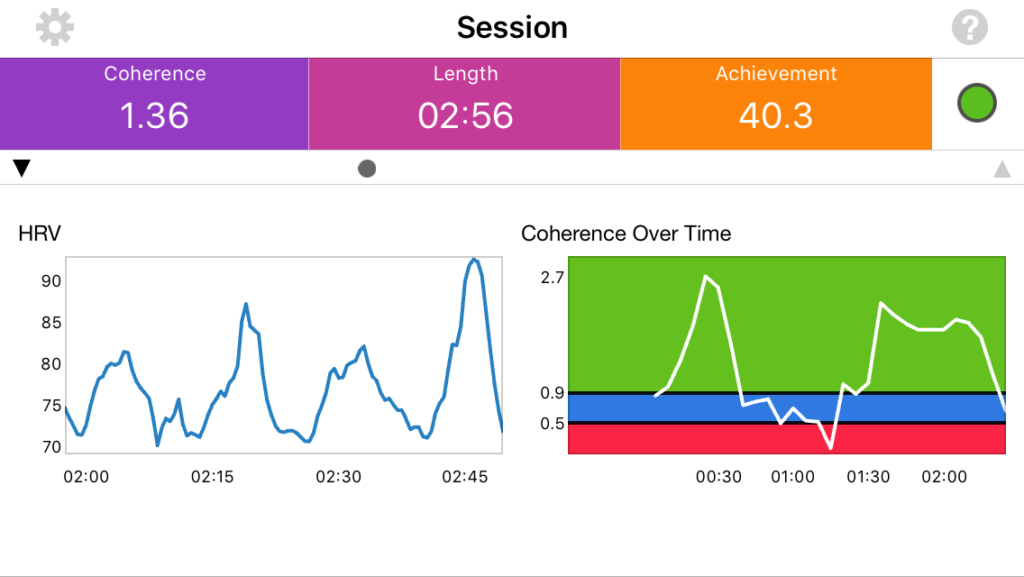Screen dimensions: 1024x577
Task: Tap the pink Length timer tile
Action: pos(465,104)
